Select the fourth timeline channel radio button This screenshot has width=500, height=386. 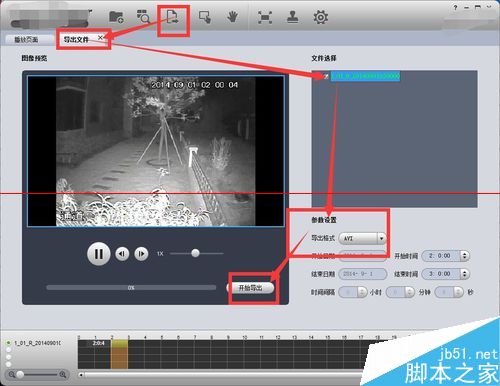click(8, 364)
